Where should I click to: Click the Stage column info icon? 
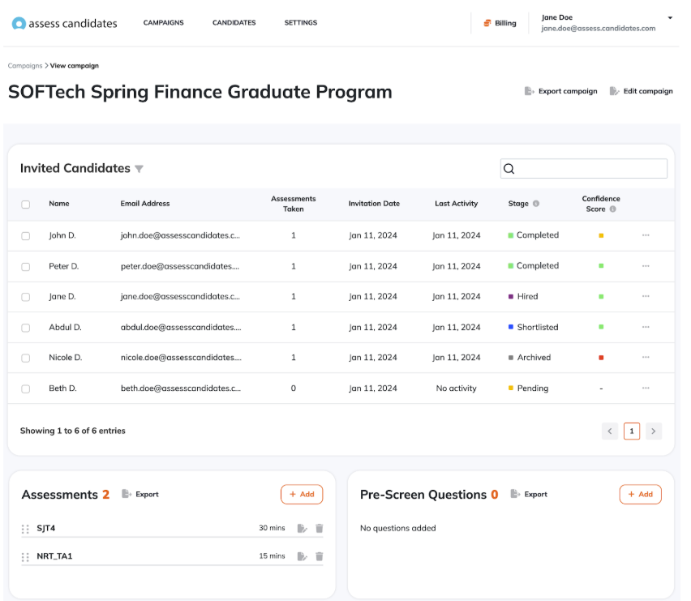(x=536, y=204)
